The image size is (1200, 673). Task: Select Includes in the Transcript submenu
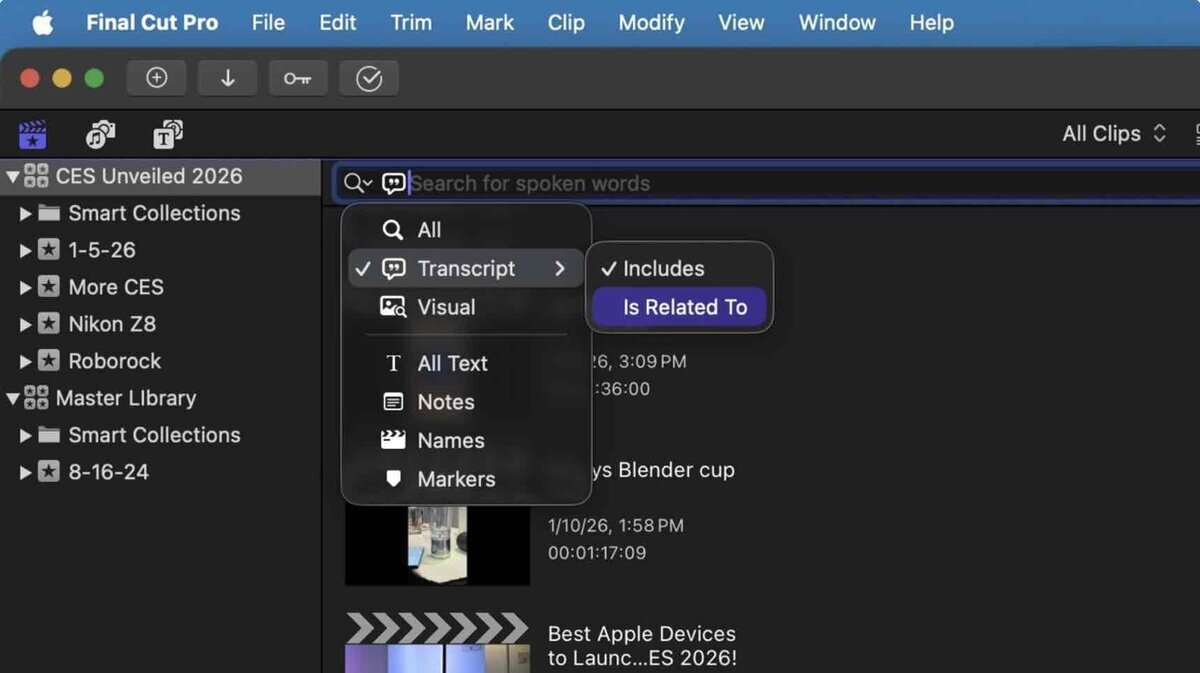coord(679,268)
